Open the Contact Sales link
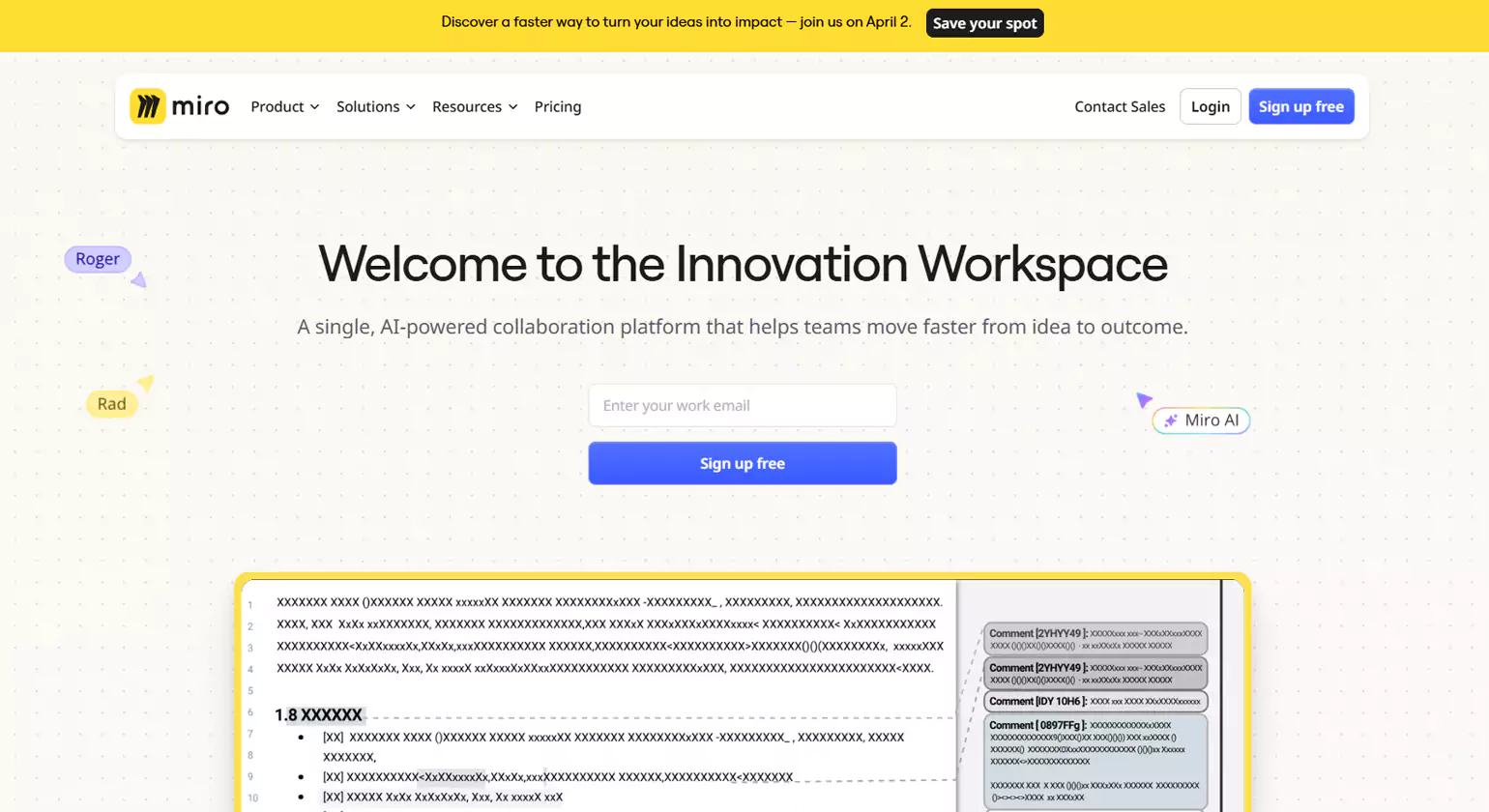This screenshot has height=812, width=1489. point(1120,106)
